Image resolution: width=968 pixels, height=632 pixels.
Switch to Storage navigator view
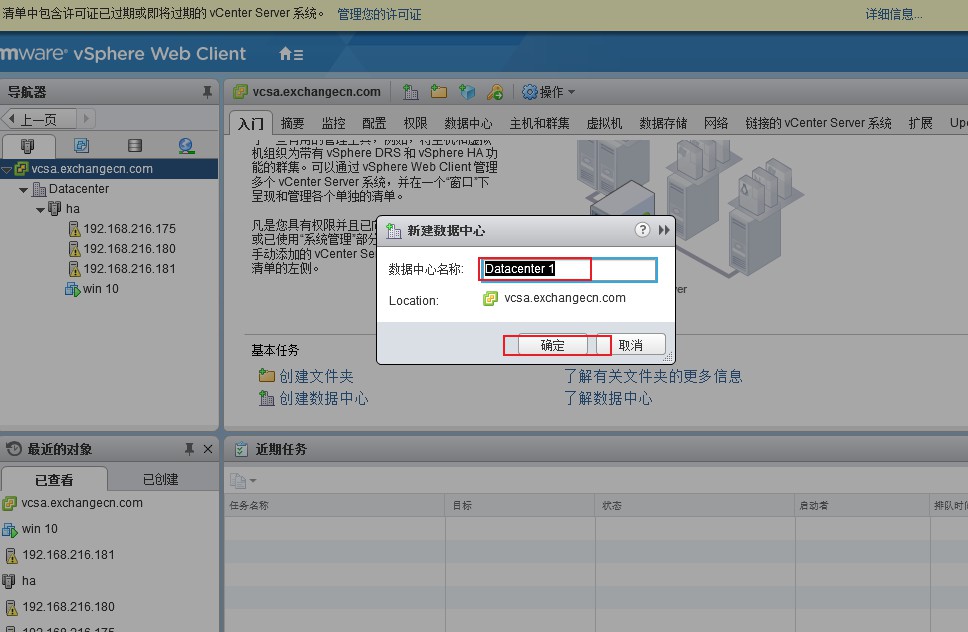point(135,146)
